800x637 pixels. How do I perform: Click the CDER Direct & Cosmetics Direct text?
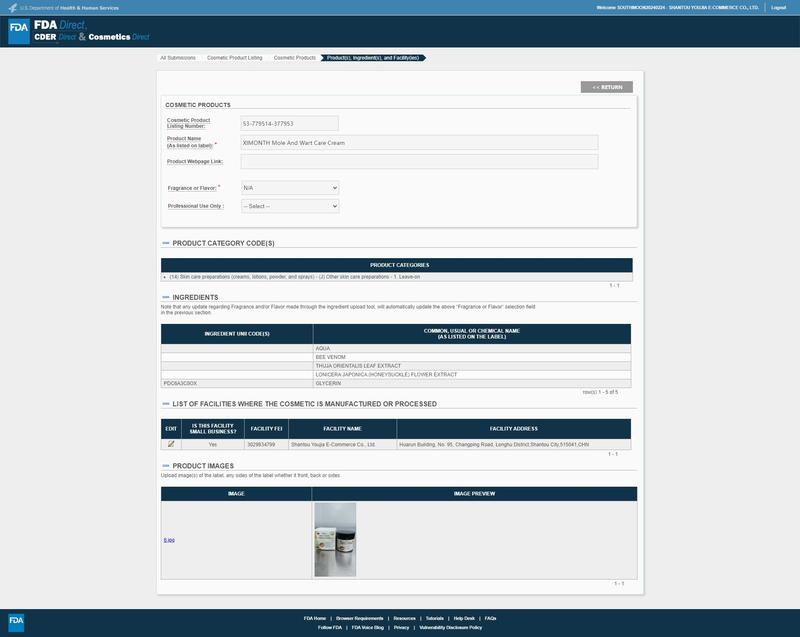coord(92,37)
